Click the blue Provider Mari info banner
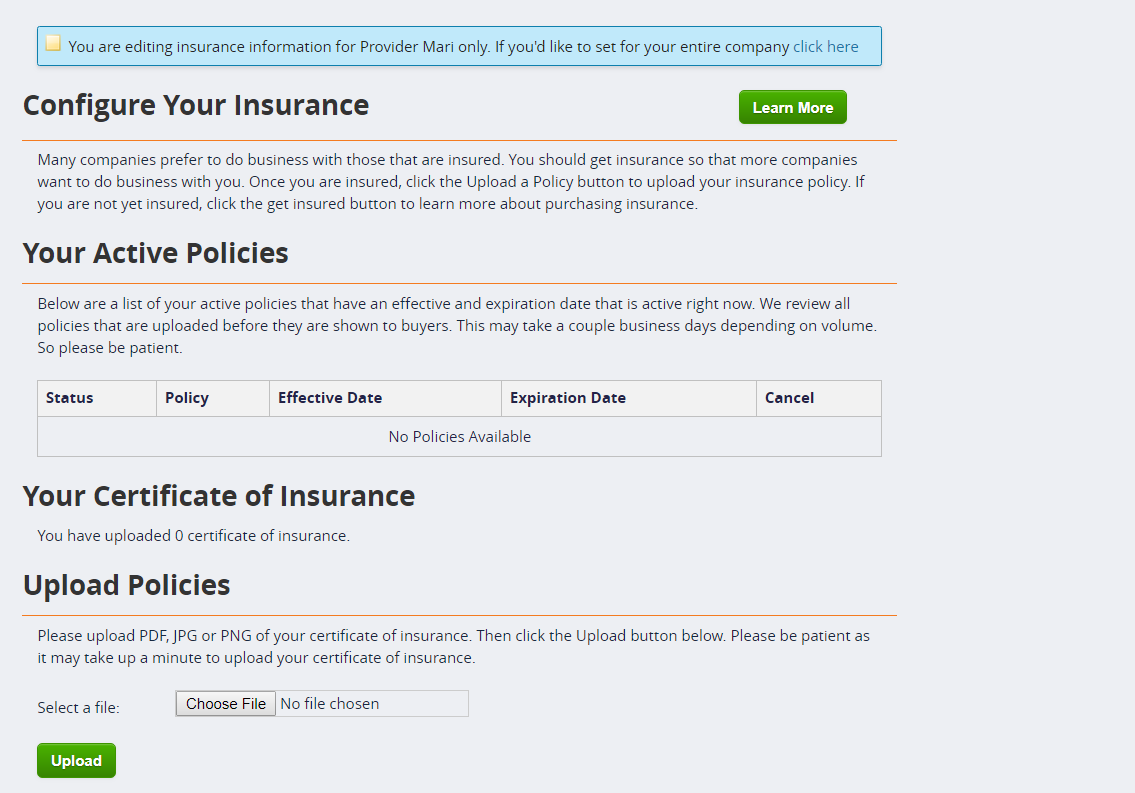The image size is (1135, 793). tap(460, 46)
